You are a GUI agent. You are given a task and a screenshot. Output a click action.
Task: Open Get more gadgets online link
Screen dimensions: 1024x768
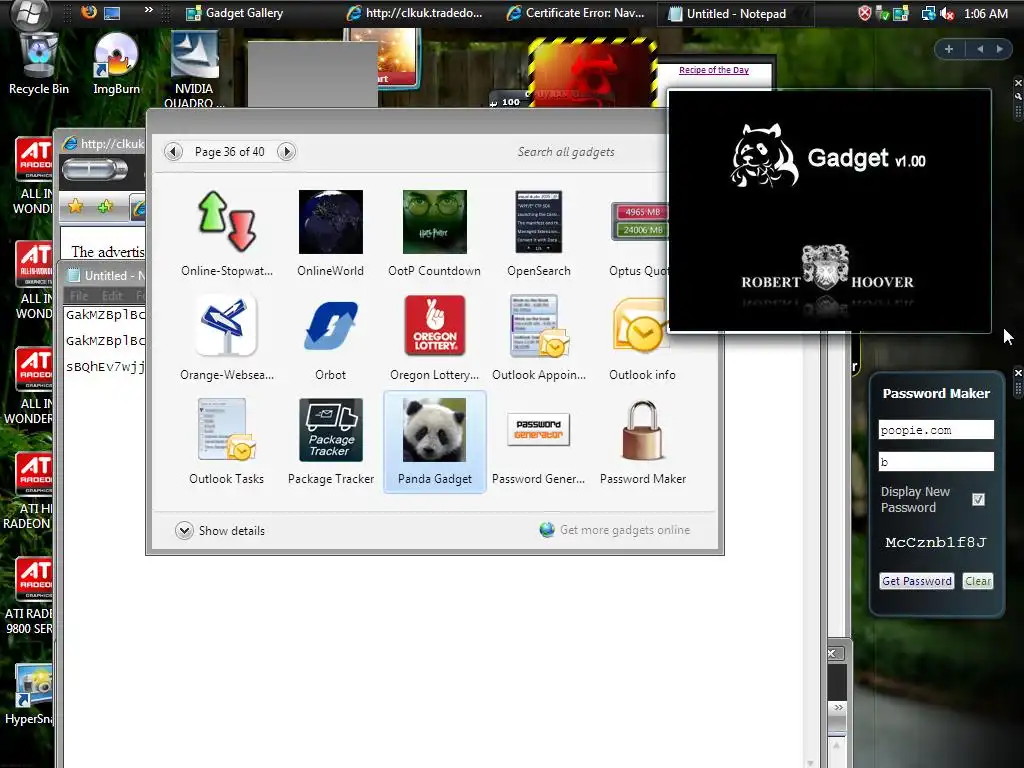coord(615,530)
